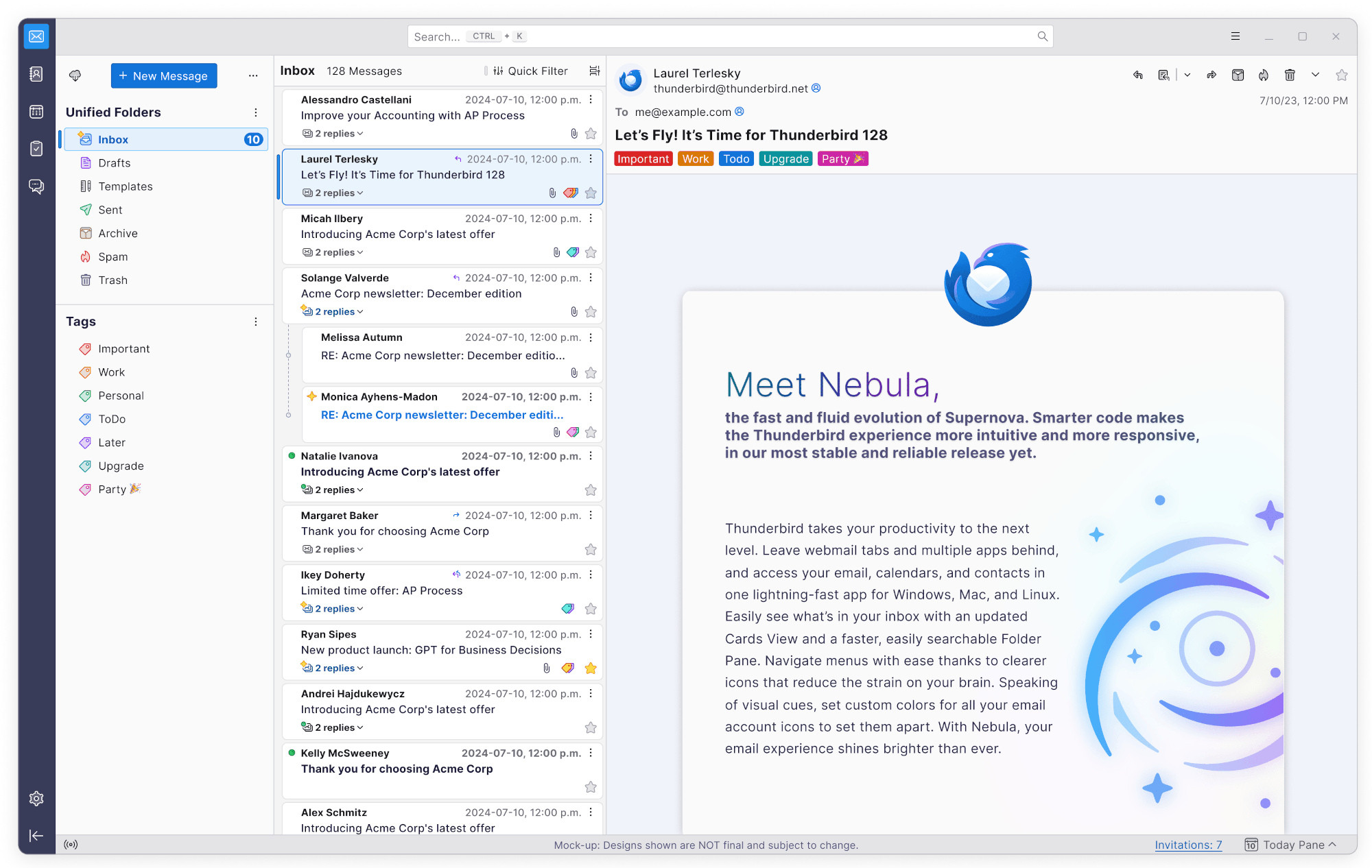1372x868 pixels.
Task: Open the Address Book panel icon
Action: tap(36, 76)
